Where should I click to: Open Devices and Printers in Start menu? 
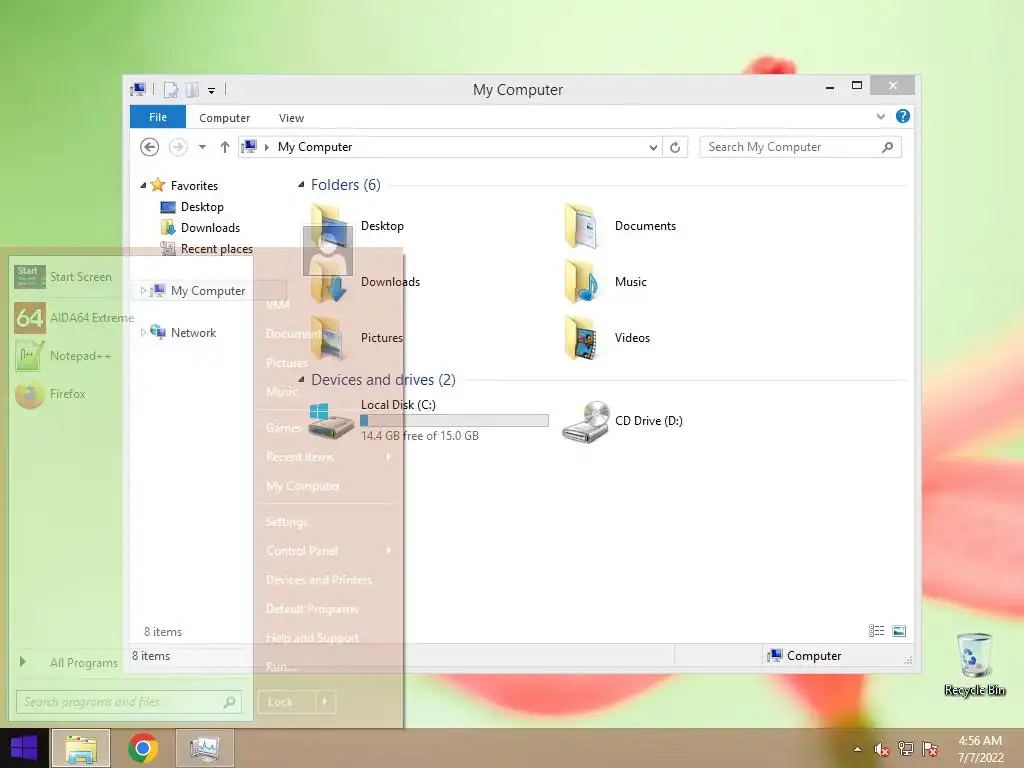pyautogui.click(x=328, y=580)
